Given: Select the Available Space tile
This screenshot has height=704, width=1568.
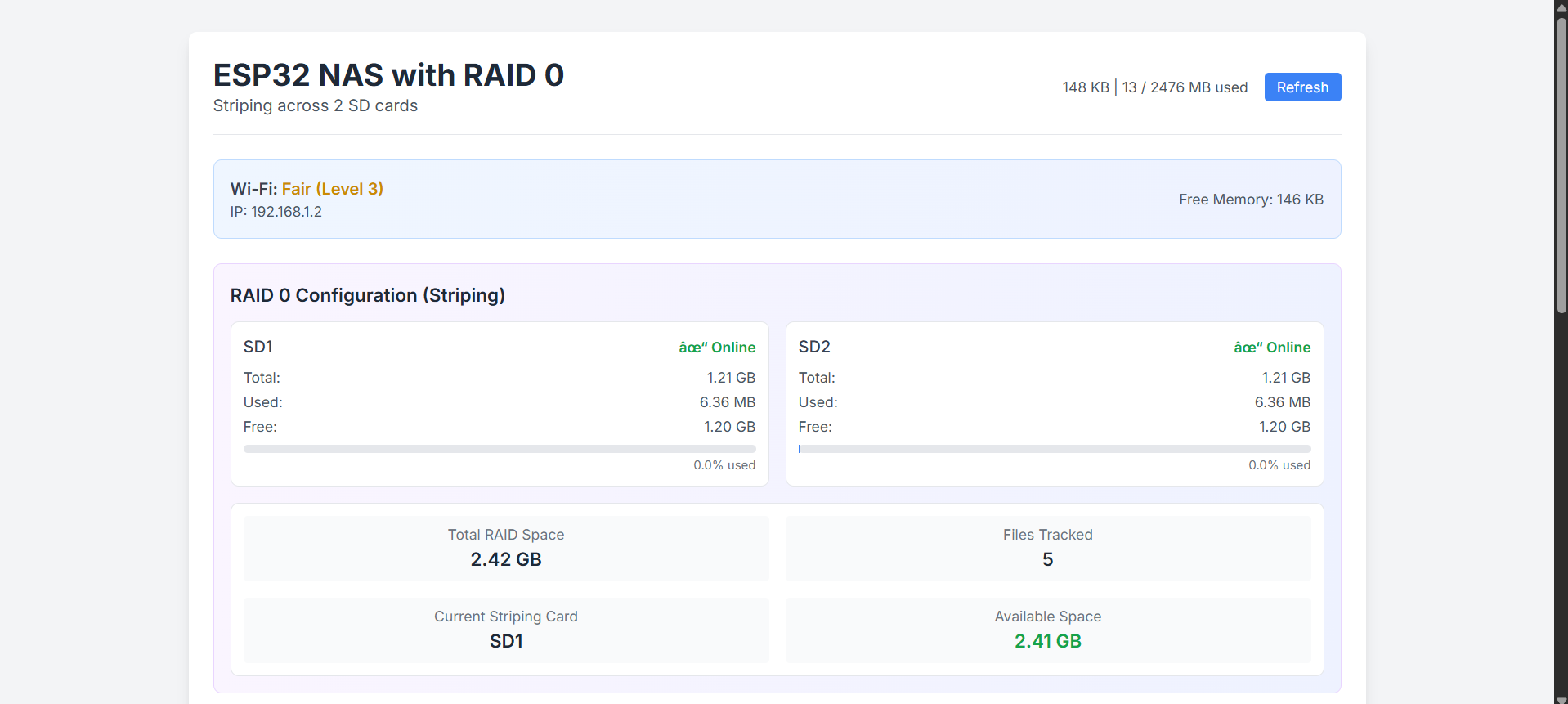Looking at the screenshot, I should pyautogui.click(x=1047, y=630).
